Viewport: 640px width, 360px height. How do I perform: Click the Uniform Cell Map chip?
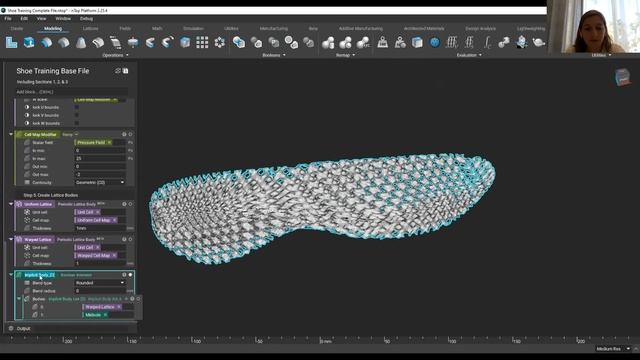(96, 220)
